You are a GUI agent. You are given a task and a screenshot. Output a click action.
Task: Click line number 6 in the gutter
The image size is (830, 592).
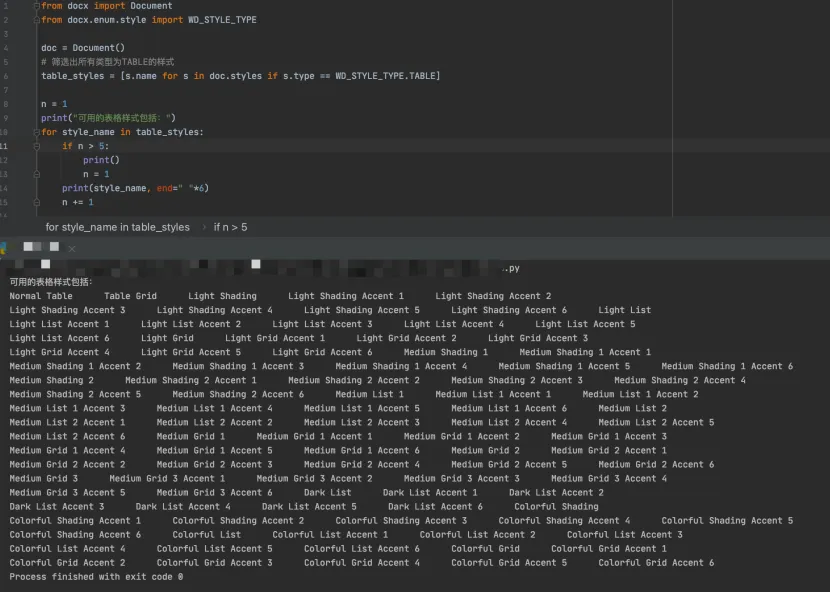[x=5, y=76]
